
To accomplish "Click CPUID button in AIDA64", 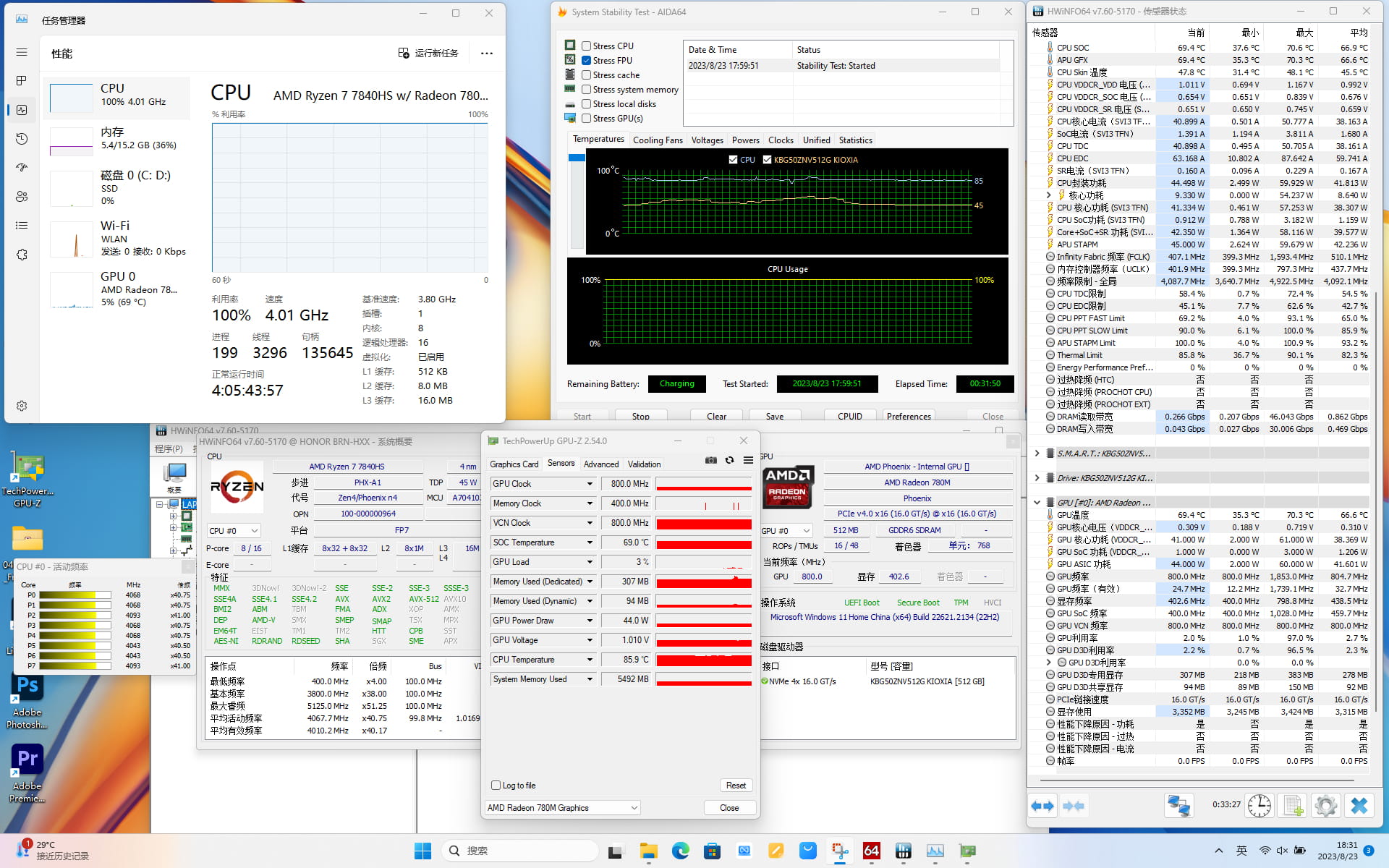I will (x=849, y=416).
